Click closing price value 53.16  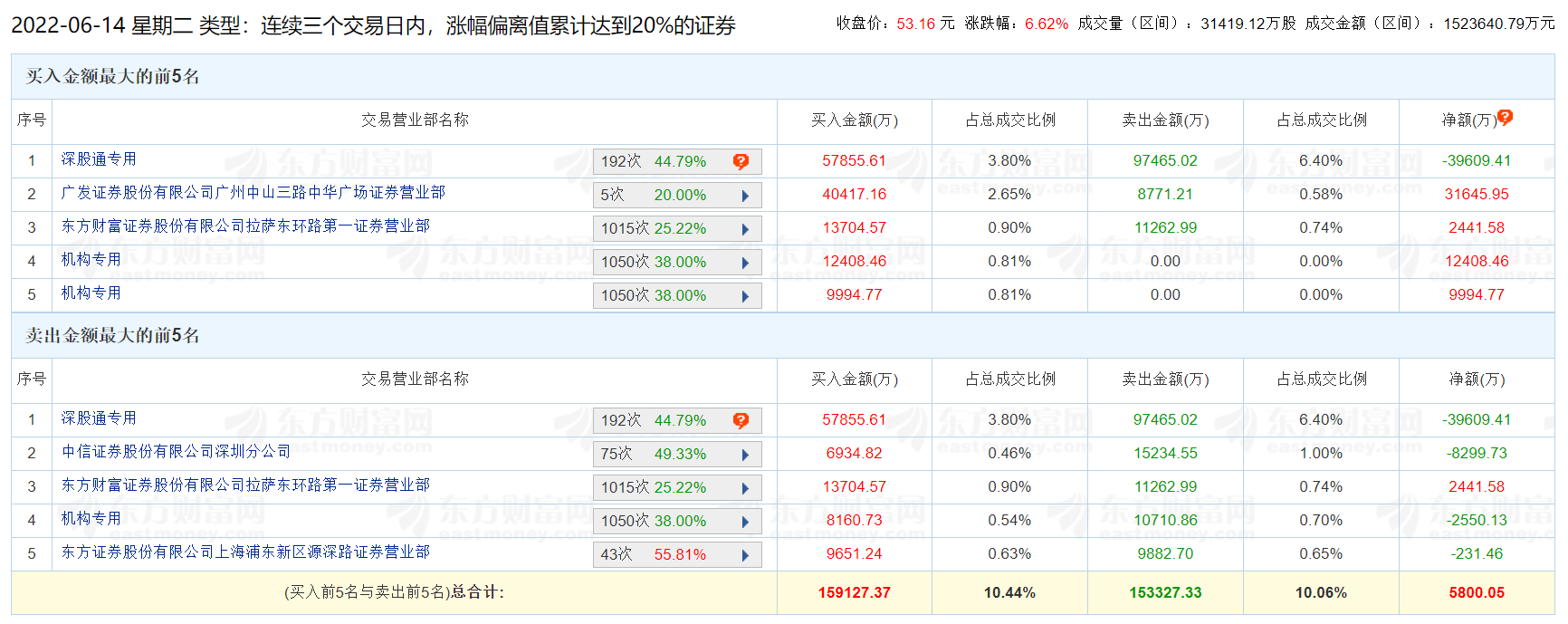point(916,24)
